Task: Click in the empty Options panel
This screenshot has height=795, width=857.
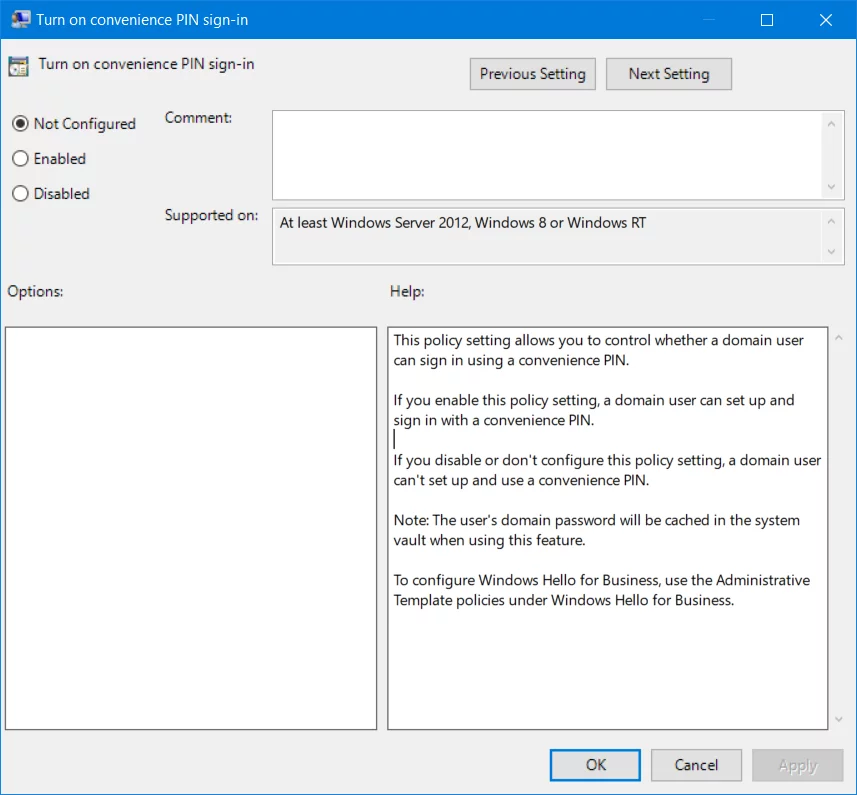Action: click(191, 528)
